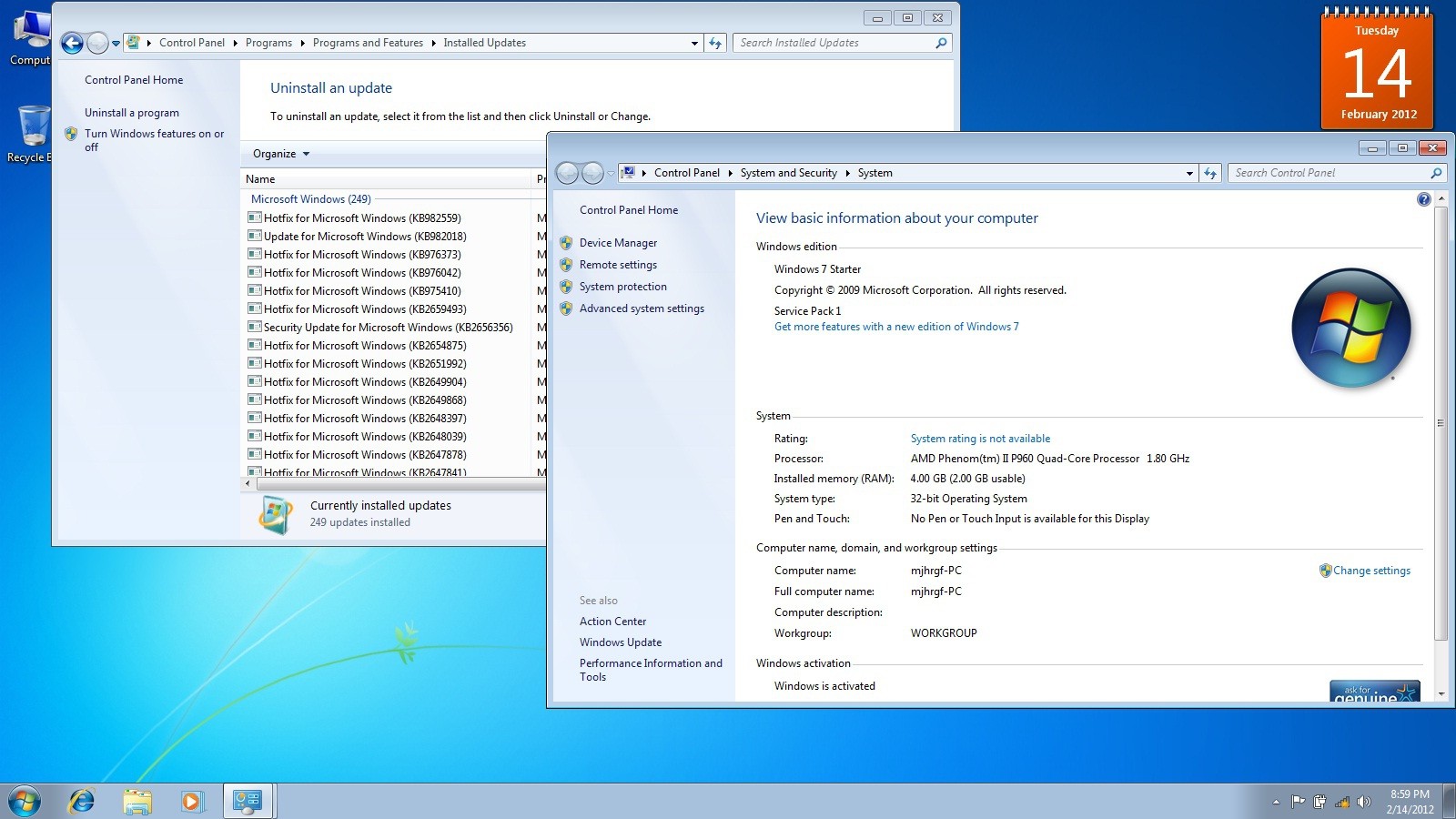Open Windows Update under See also
Viewport: 1456px width, 819px height.
[x=621, y=642]
